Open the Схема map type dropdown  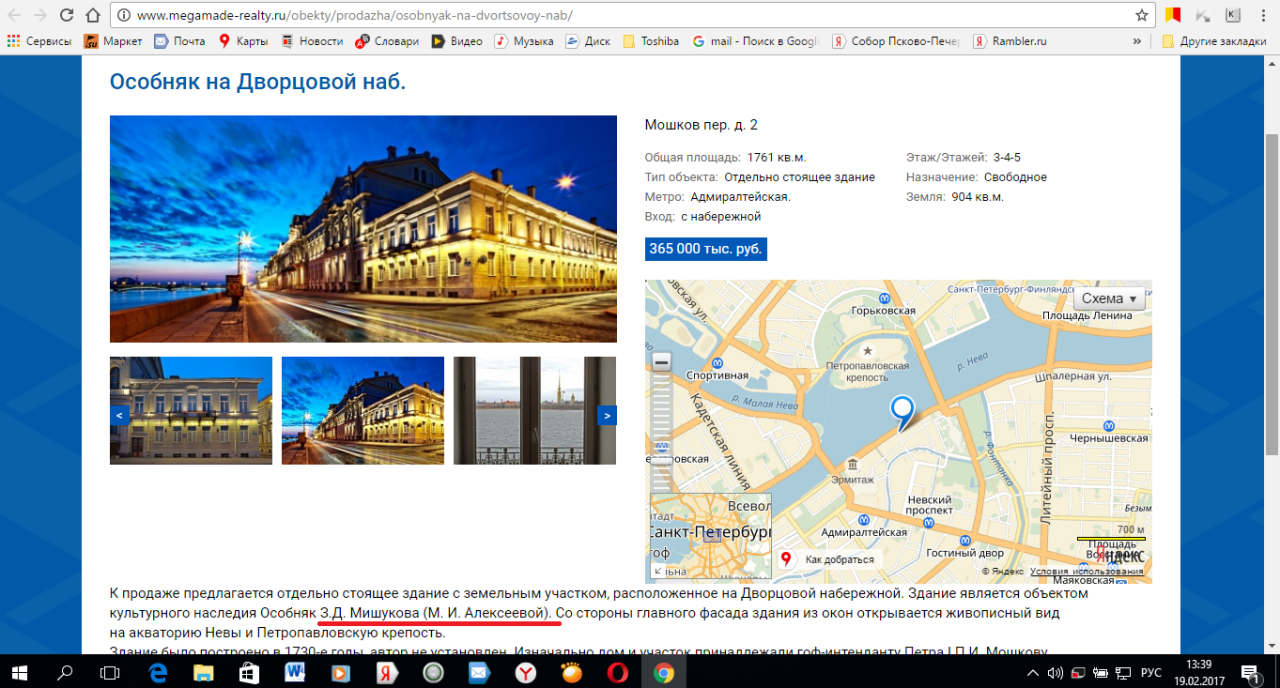[x=1109, y=299]
